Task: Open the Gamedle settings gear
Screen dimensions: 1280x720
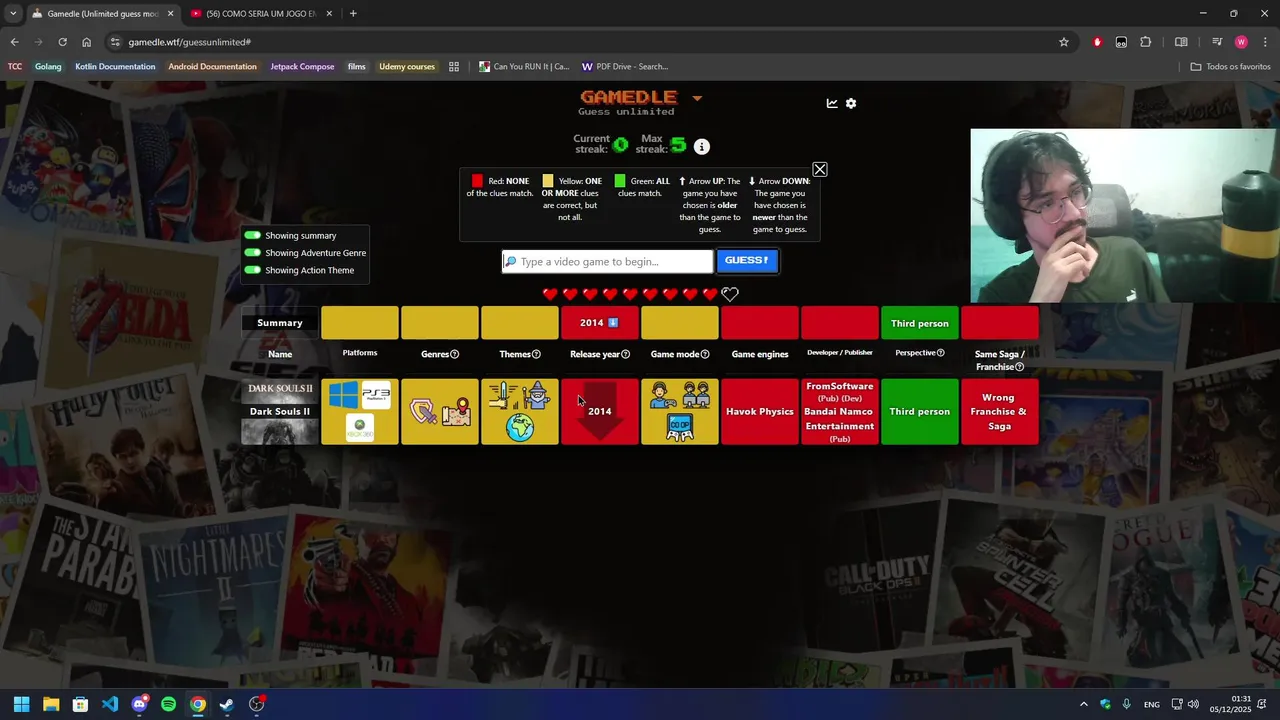Action: pos(851,103)
